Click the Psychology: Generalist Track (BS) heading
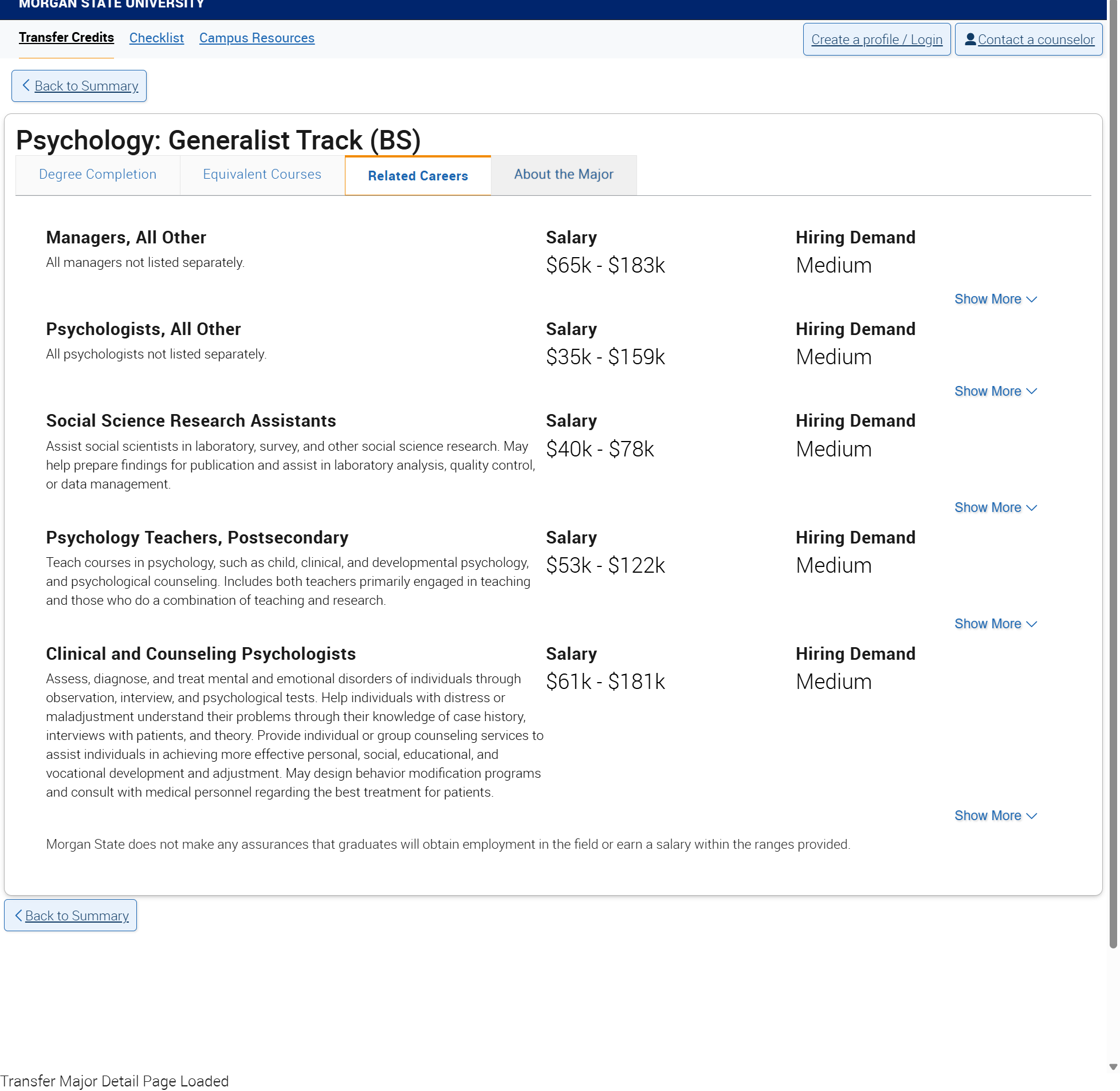1120x1091 pixels. tap(218, 140)
